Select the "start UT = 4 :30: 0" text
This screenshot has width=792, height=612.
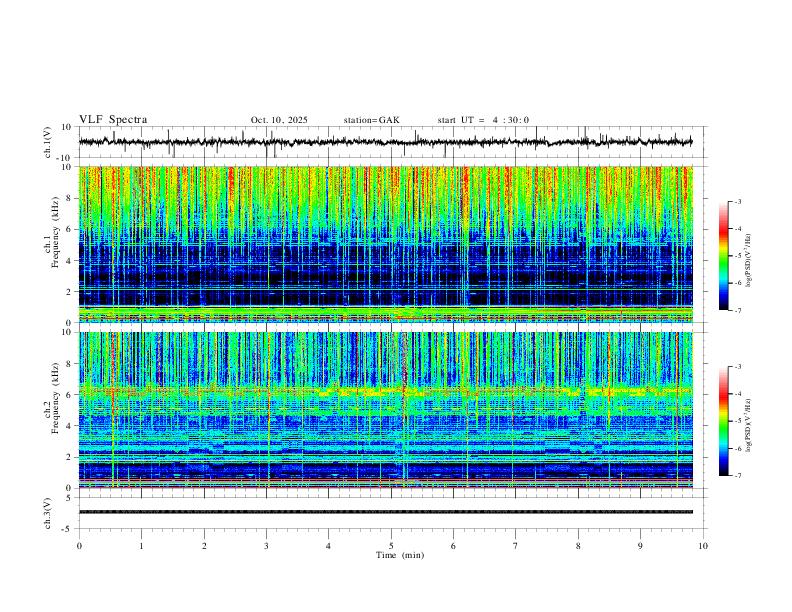(x=483, y=120)
